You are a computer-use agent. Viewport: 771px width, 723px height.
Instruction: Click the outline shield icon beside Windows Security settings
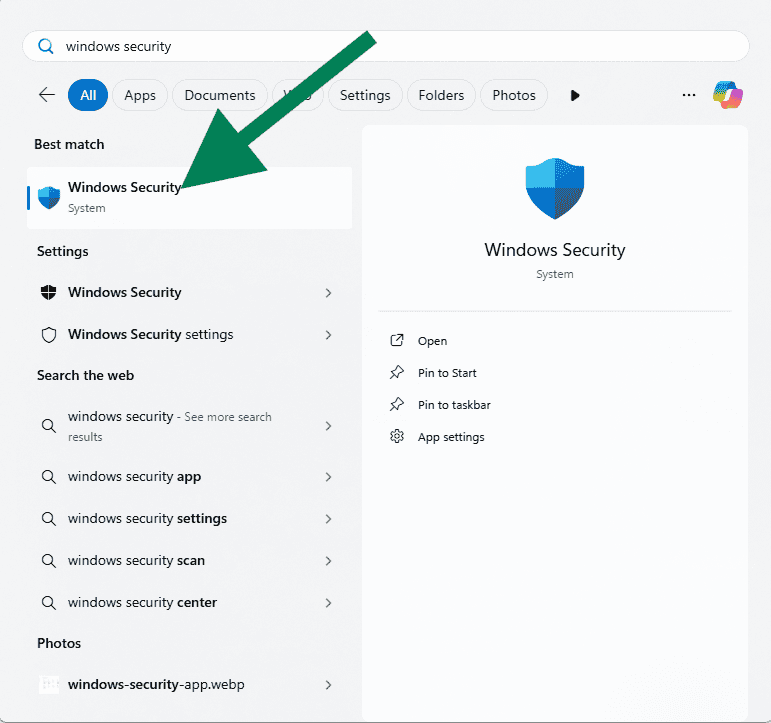[x=49, y=335]
